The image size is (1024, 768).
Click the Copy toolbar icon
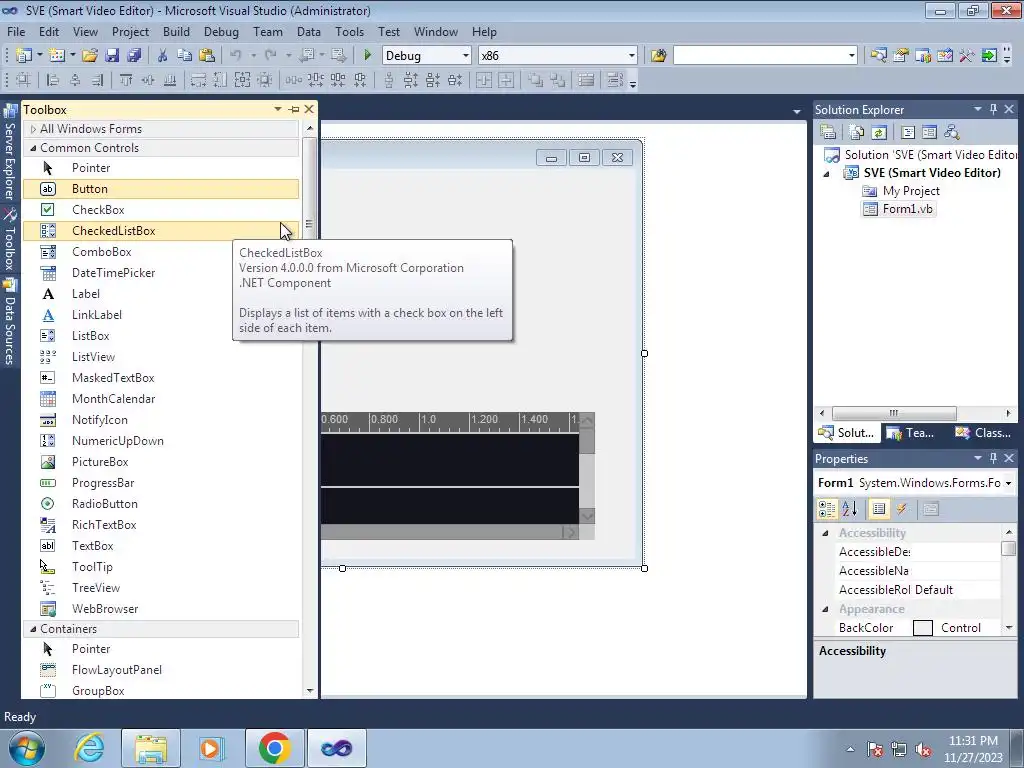click(x=185, y=56)
